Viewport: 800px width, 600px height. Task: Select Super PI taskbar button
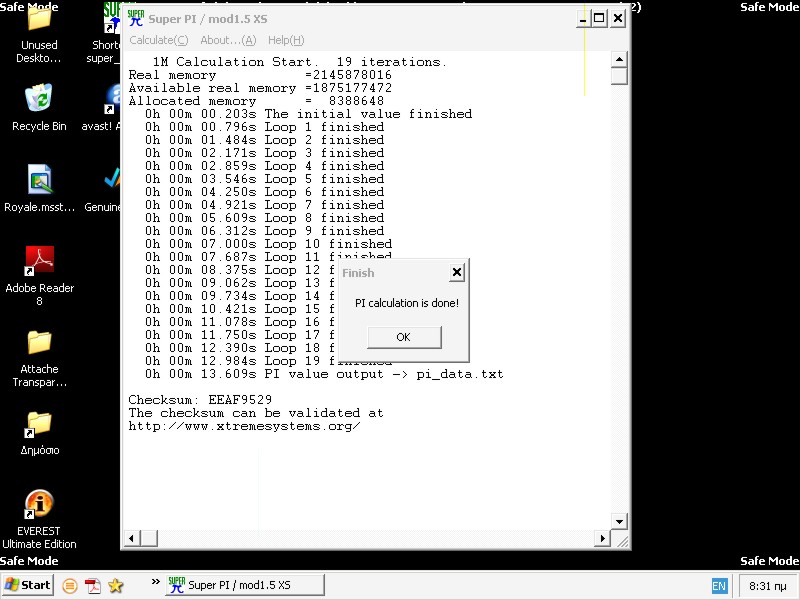point(245,585)
